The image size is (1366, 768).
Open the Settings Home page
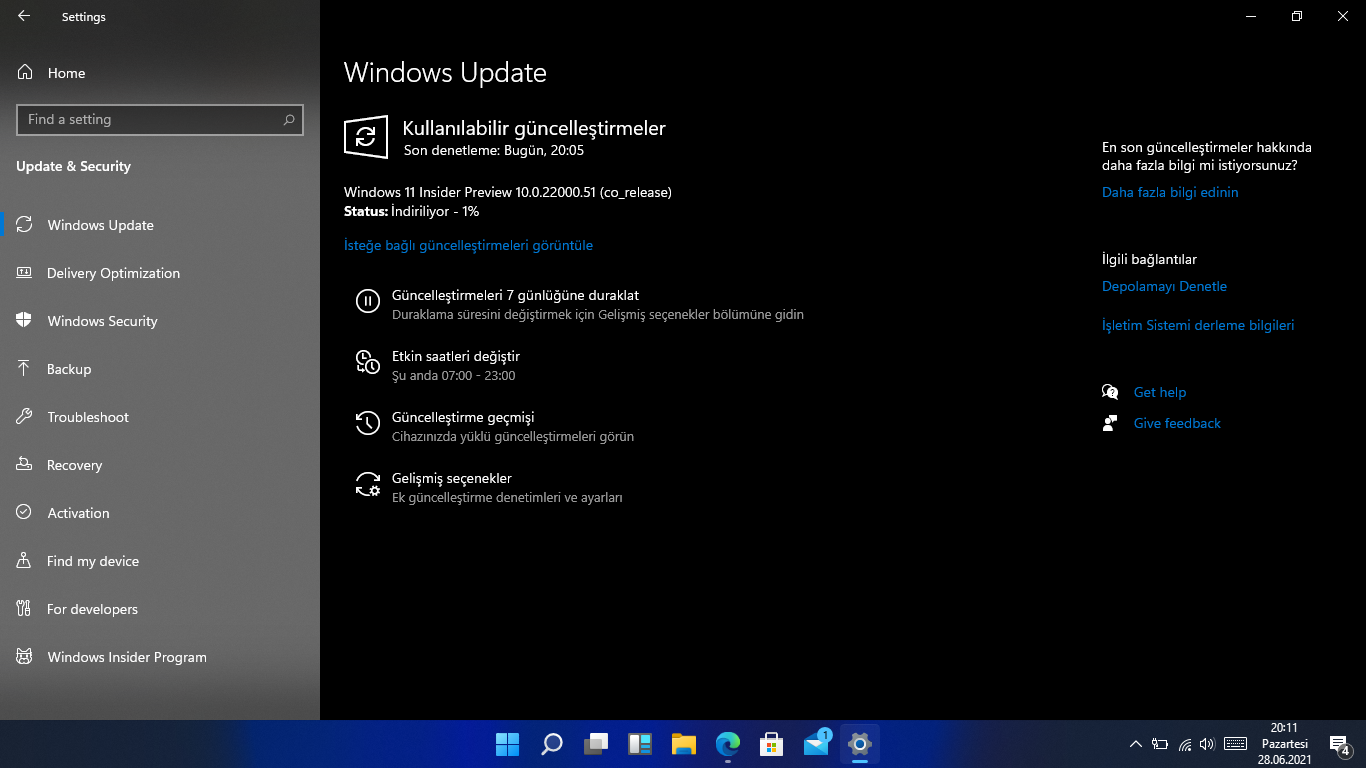click(x=66, y=73)
